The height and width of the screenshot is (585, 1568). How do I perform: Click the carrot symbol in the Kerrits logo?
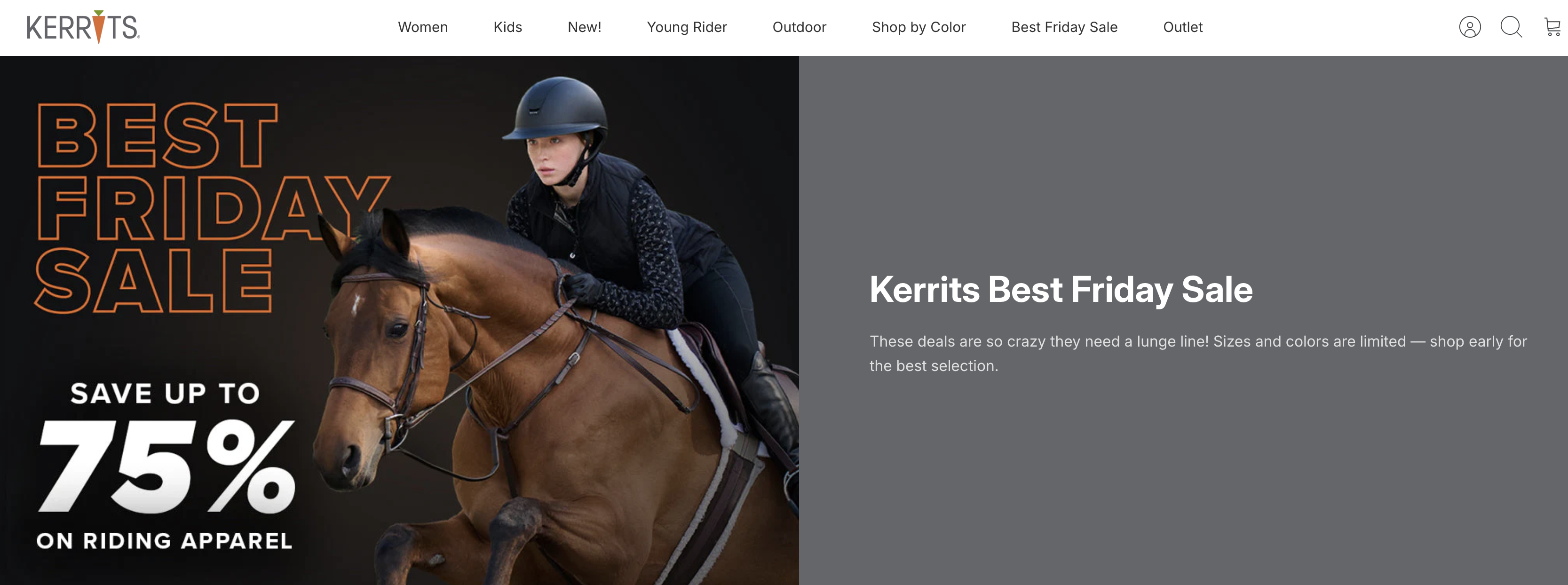[x=99, y=26]
